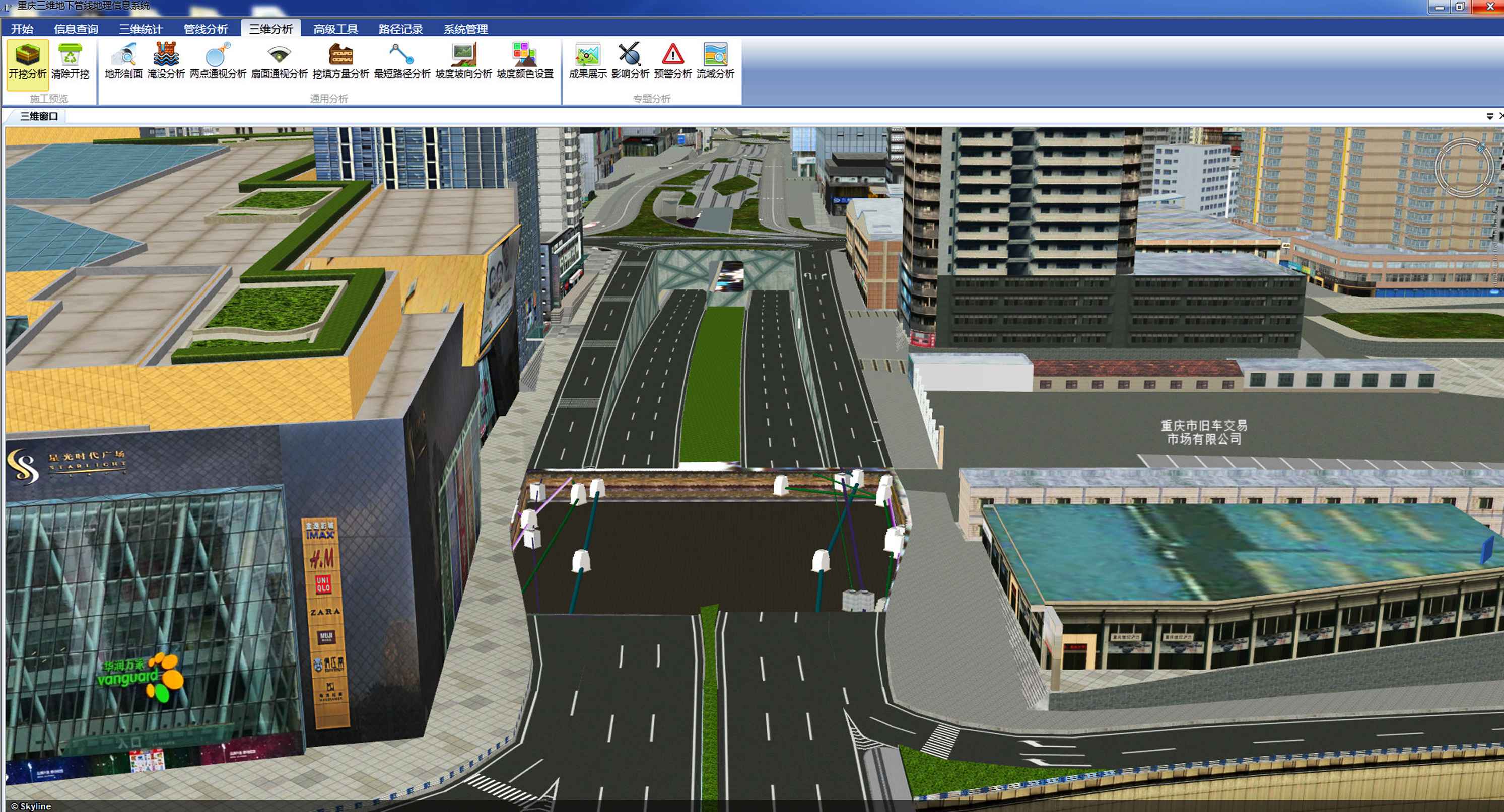Select the 三维窗口 document tab

pyautogui.click(x=39, y=116)
